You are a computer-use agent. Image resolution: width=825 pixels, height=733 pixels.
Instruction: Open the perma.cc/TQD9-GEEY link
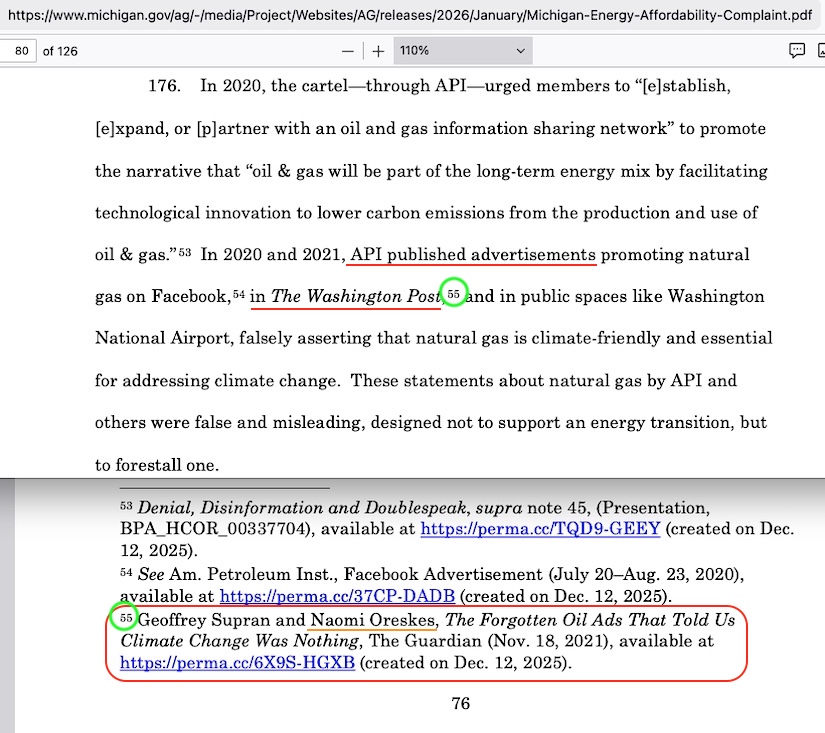(540, 529)
